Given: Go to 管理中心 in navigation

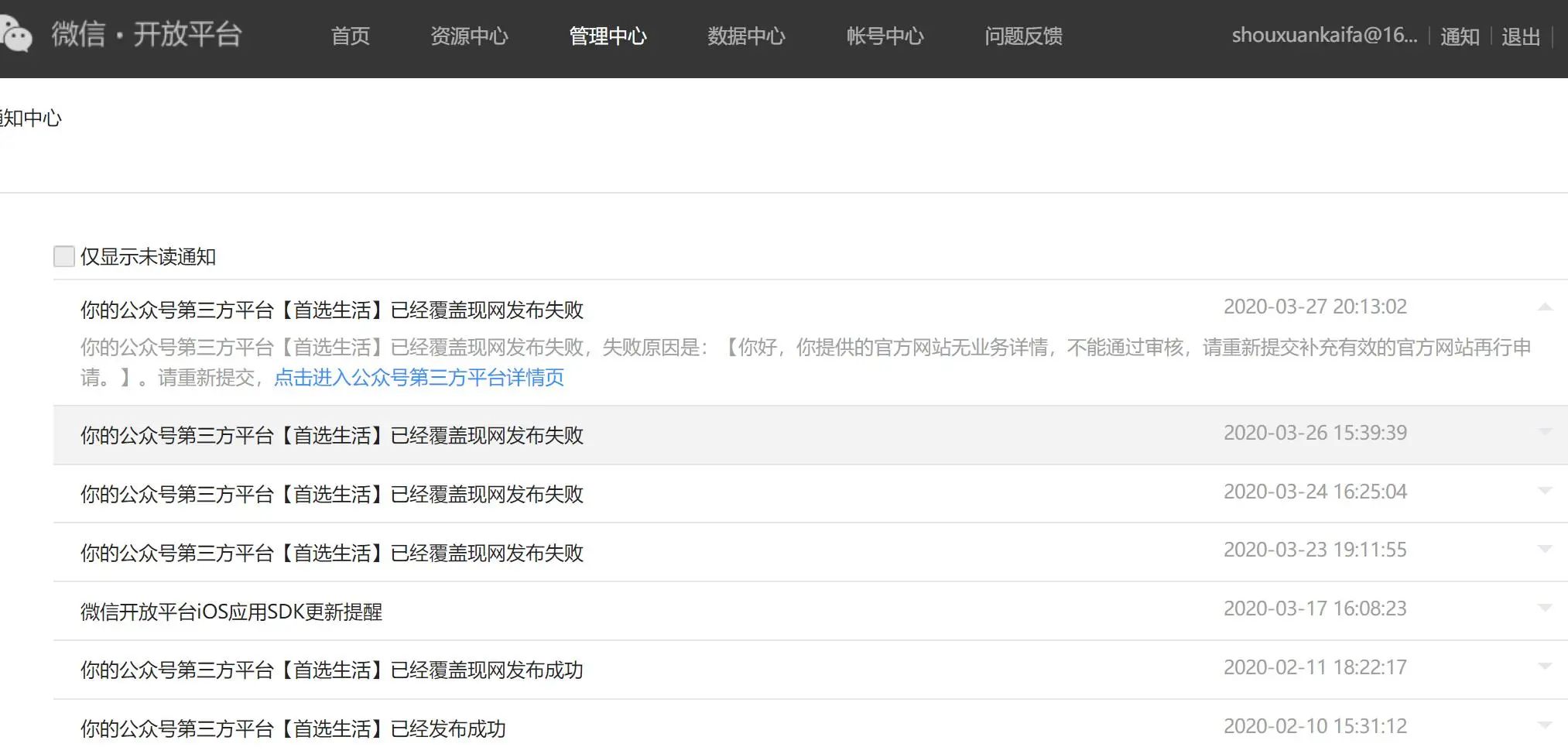Looking at the screenshot, I should point(608,36).
